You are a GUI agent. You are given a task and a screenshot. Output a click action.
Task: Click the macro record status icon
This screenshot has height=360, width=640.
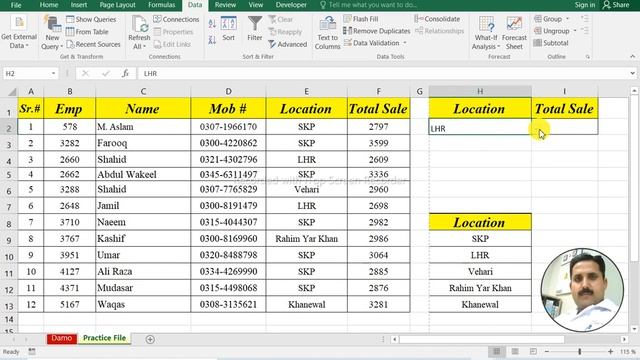[x=32, y=351]
